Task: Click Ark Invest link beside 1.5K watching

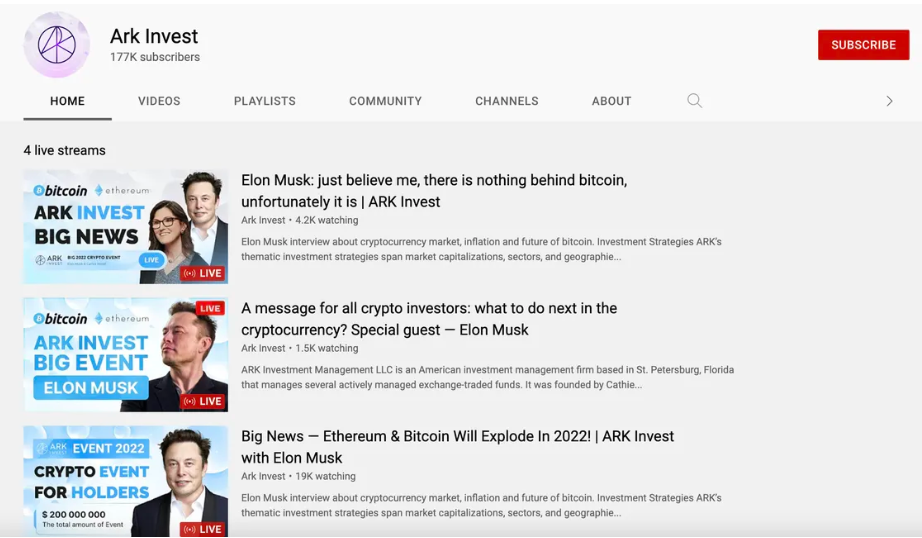Action: [x=263, y=348]
